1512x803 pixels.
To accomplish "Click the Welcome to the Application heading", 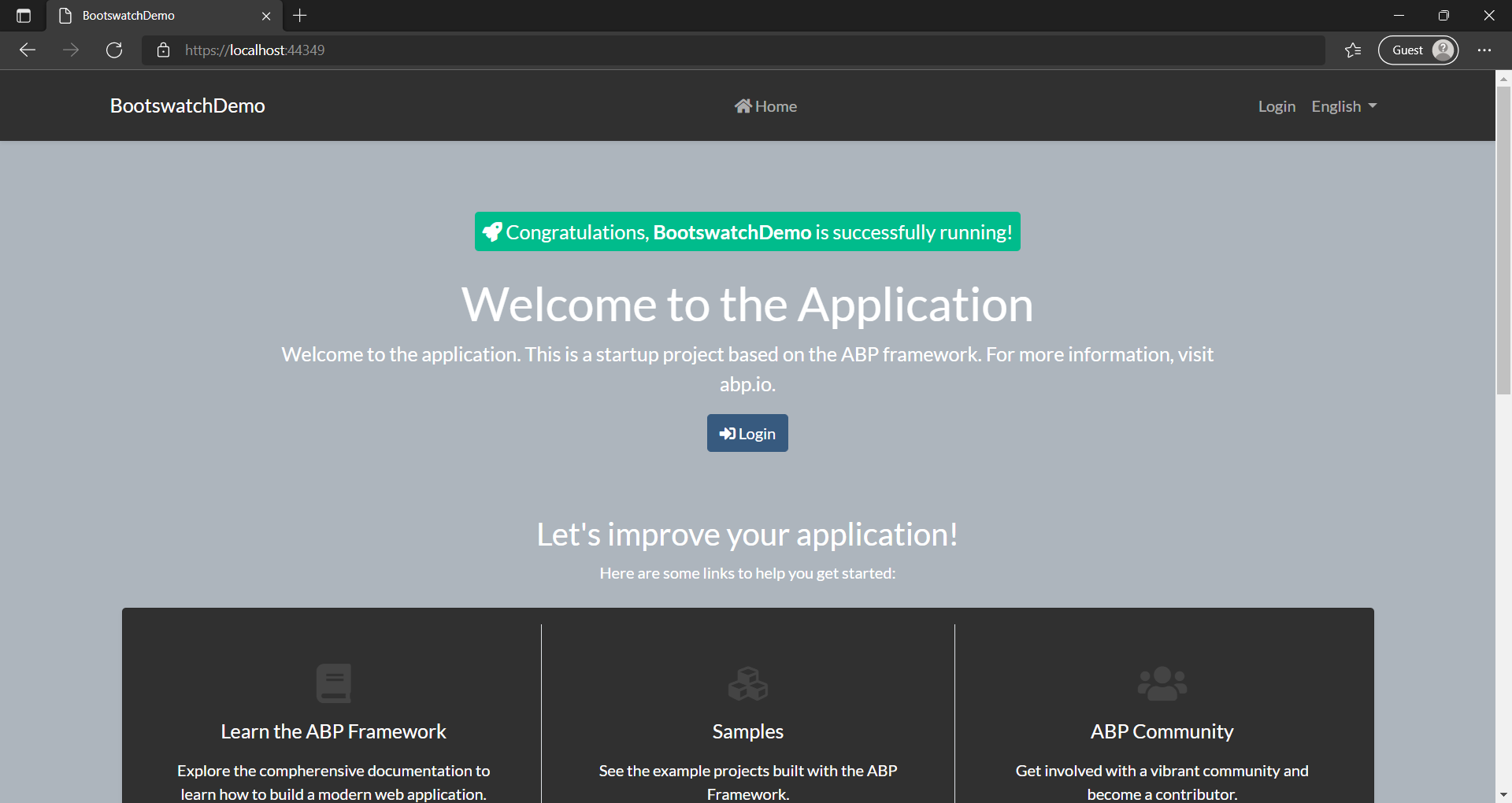I will click(747, 305).
